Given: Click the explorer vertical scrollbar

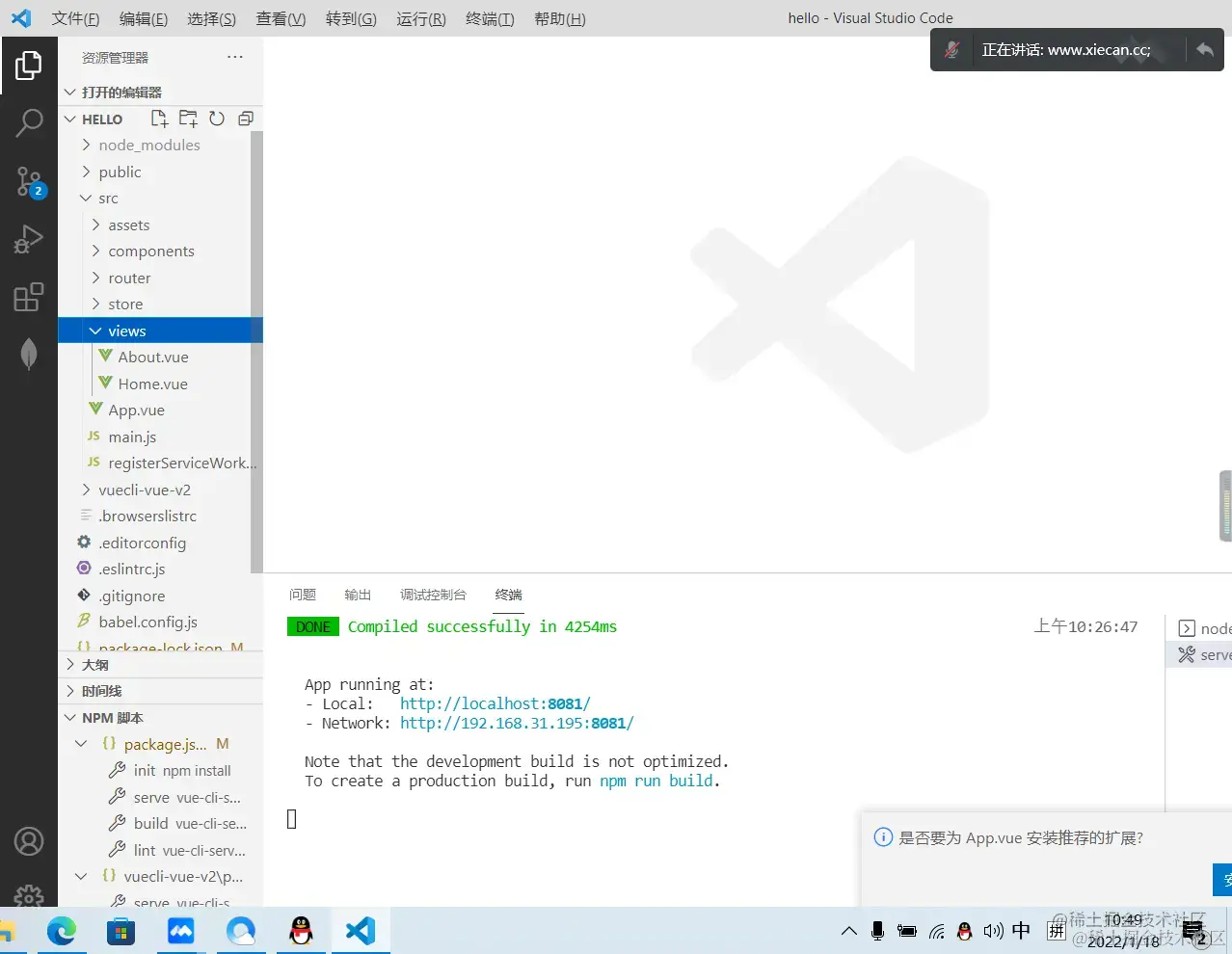Looking at the screenshot, I should (x=256, y=353).
